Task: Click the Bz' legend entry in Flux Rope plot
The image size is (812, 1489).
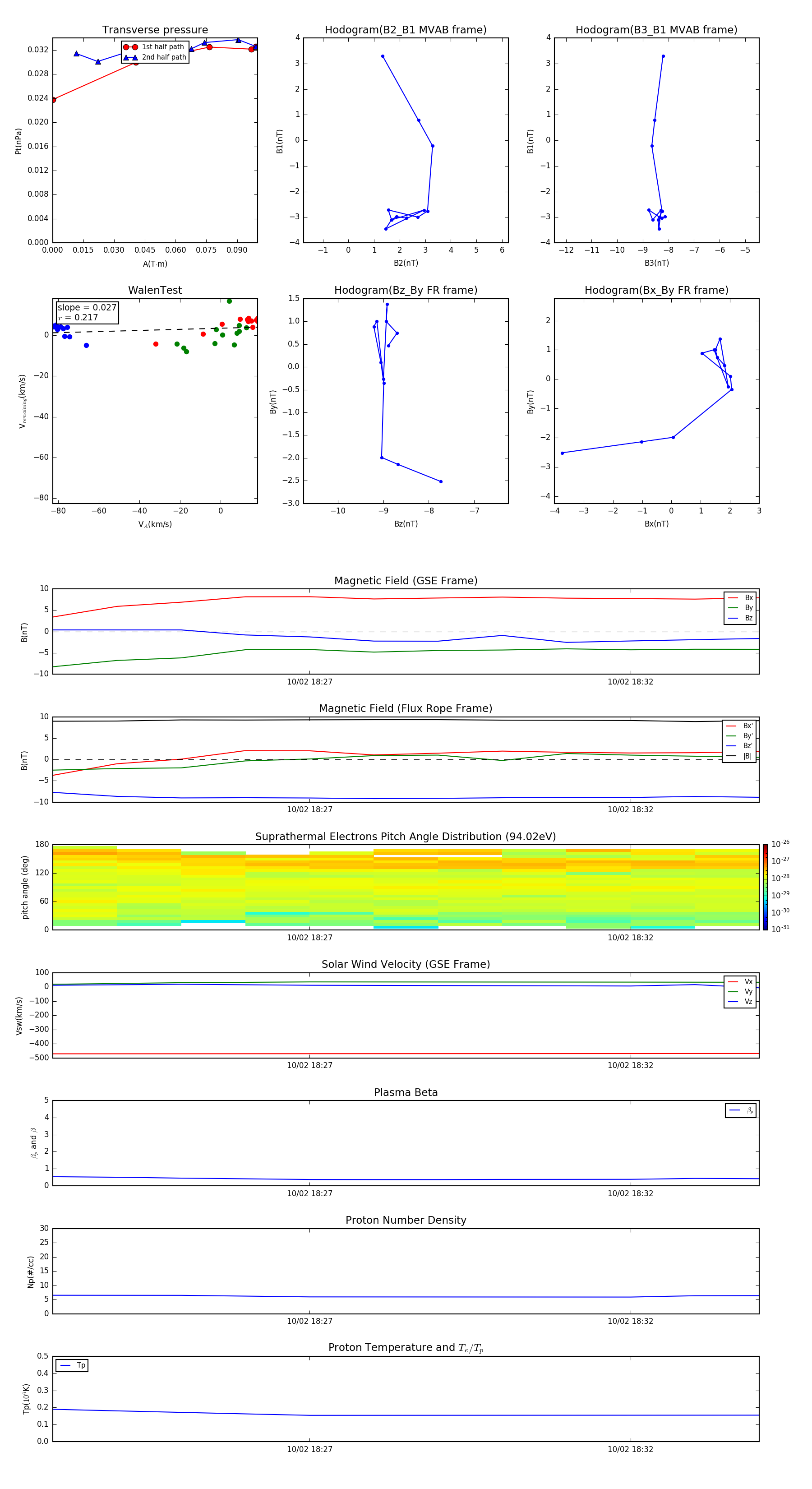Action: pyautogui.click(x=739, y=746)
